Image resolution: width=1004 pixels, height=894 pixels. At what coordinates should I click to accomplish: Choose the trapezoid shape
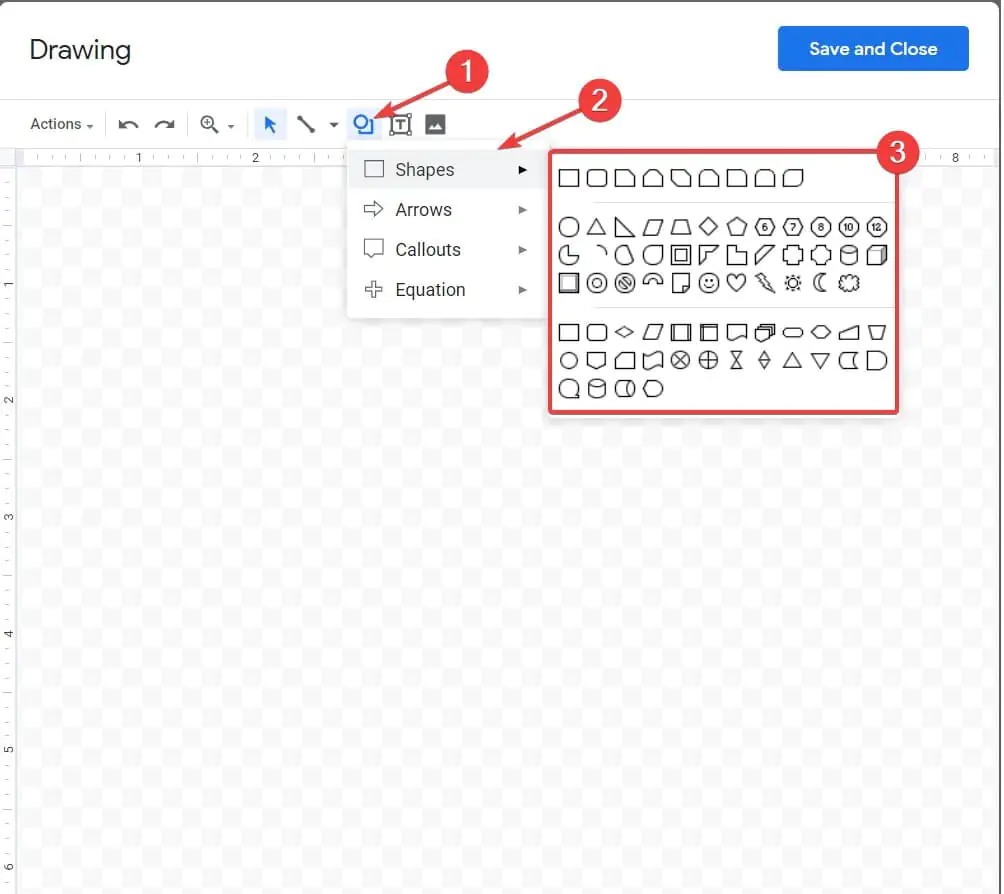(681, 227)
